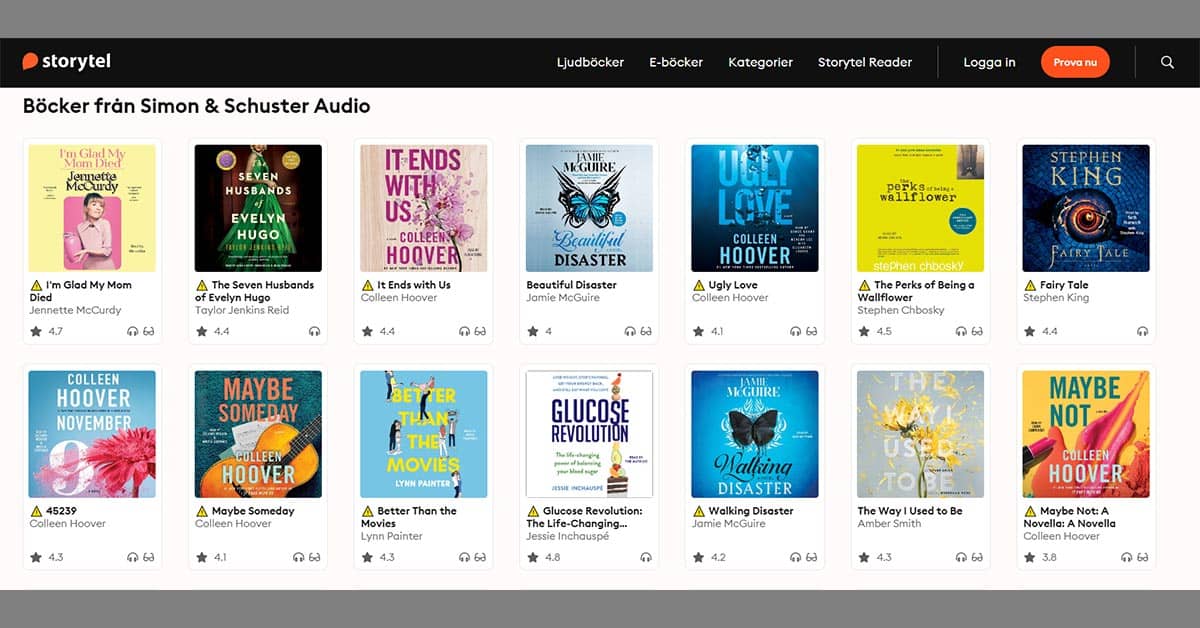
Task: Open the Storytel logo home link
Action: click(x=66, y=62)
